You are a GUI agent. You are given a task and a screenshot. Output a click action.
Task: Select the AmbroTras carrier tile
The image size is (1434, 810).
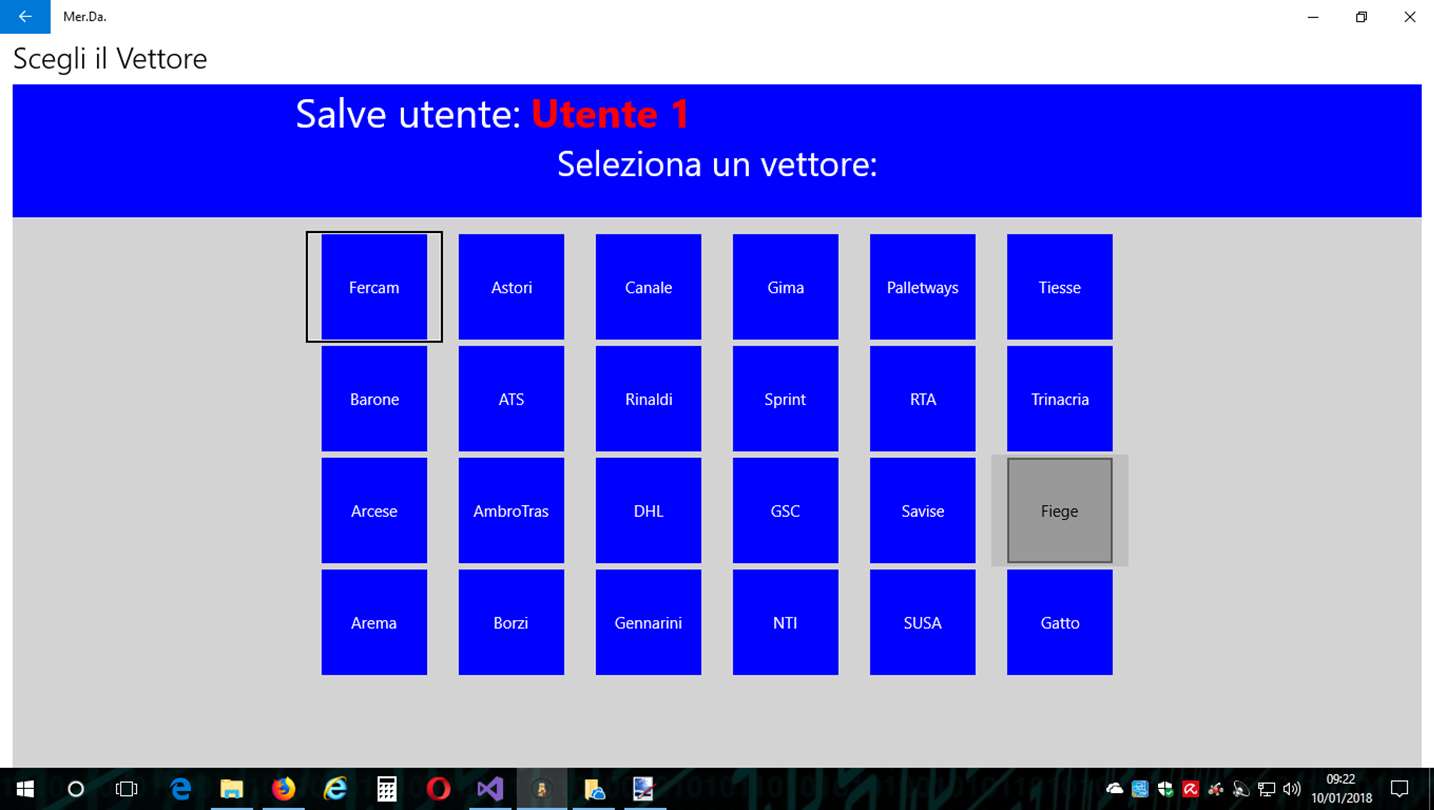[x=511, y=511]
